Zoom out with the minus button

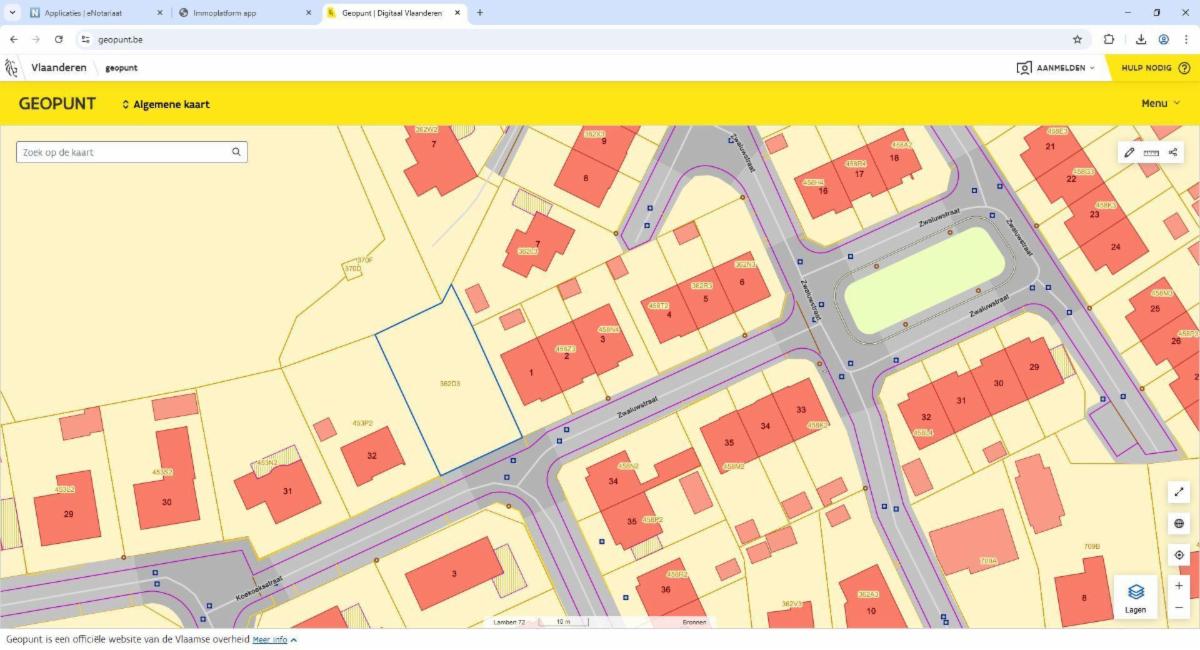[1179, 607]
